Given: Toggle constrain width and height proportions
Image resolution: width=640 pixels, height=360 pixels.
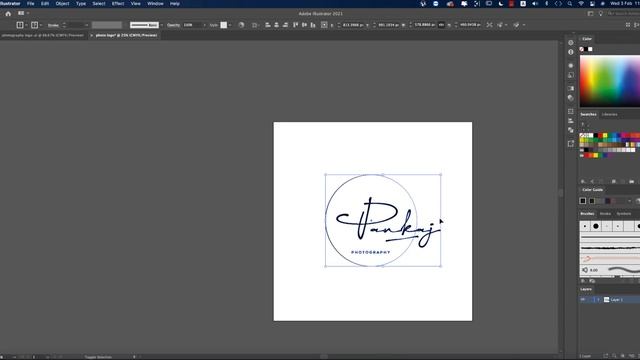Looking at the screenshot, I should coord(441,25).
